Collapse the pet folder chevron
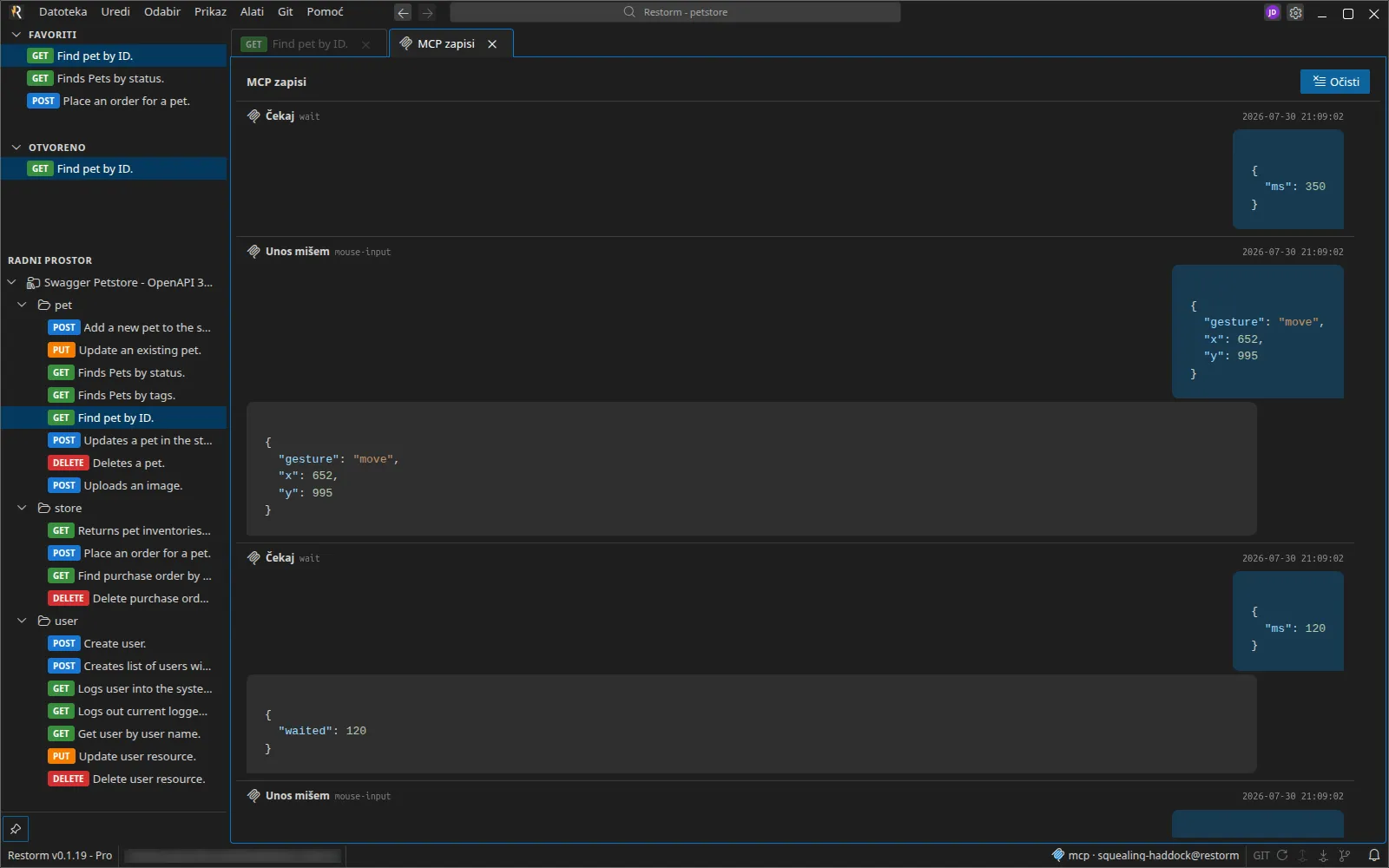Viewport: 1389px width, 868px height. click(x=22, y=305)
